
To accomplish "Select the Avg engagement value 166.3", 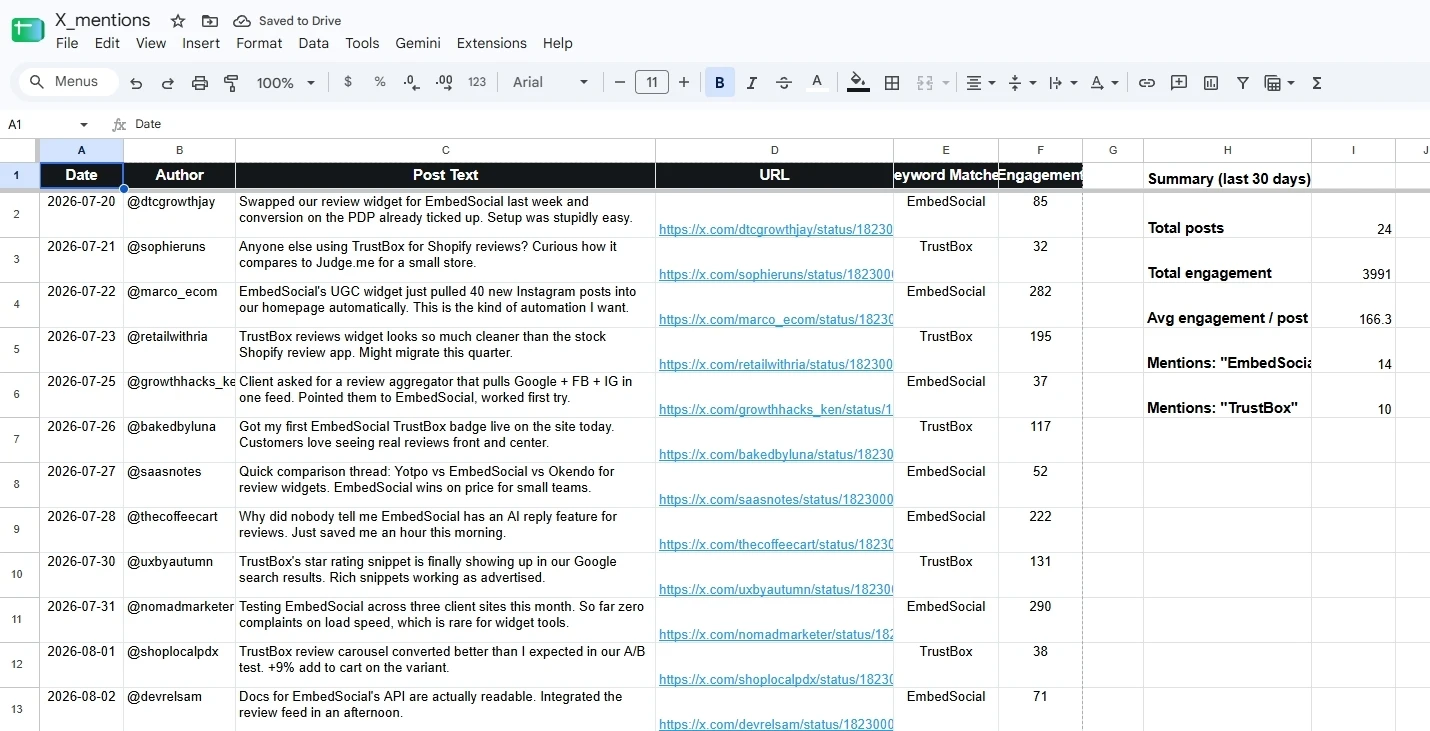I will [x=1354, y=305].
